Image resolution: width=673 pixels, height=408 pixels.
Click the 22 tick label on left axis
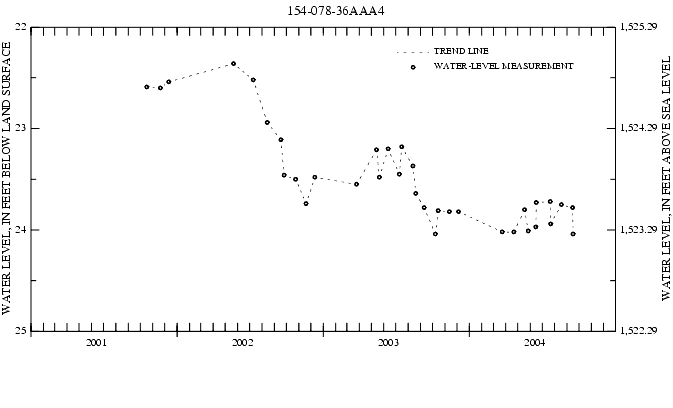21,28
